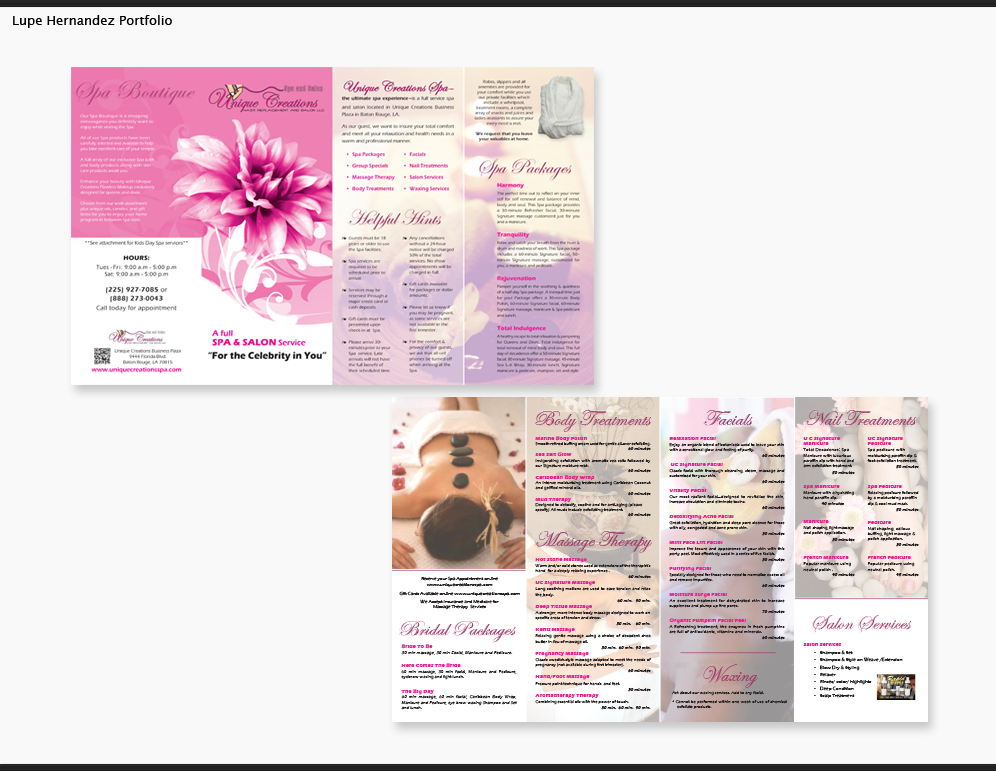
Task: Click the (225) 927-7085 phone number
Action: click(132, 289)
